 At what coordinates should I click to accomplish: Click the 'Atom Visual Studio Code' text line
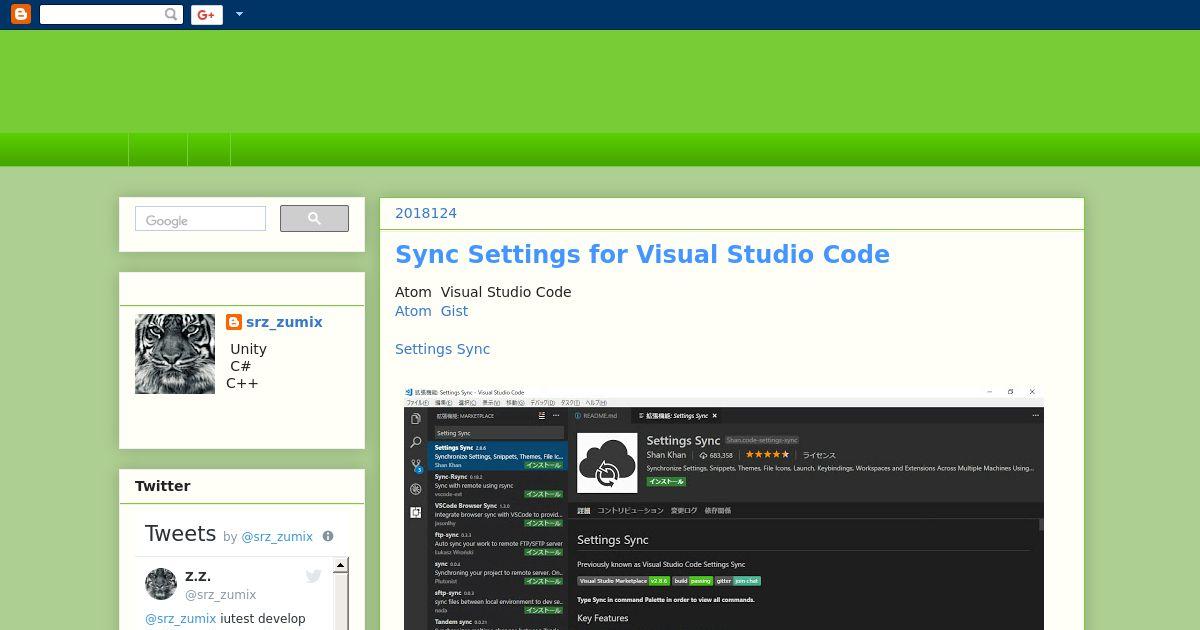tap(483, 292)
